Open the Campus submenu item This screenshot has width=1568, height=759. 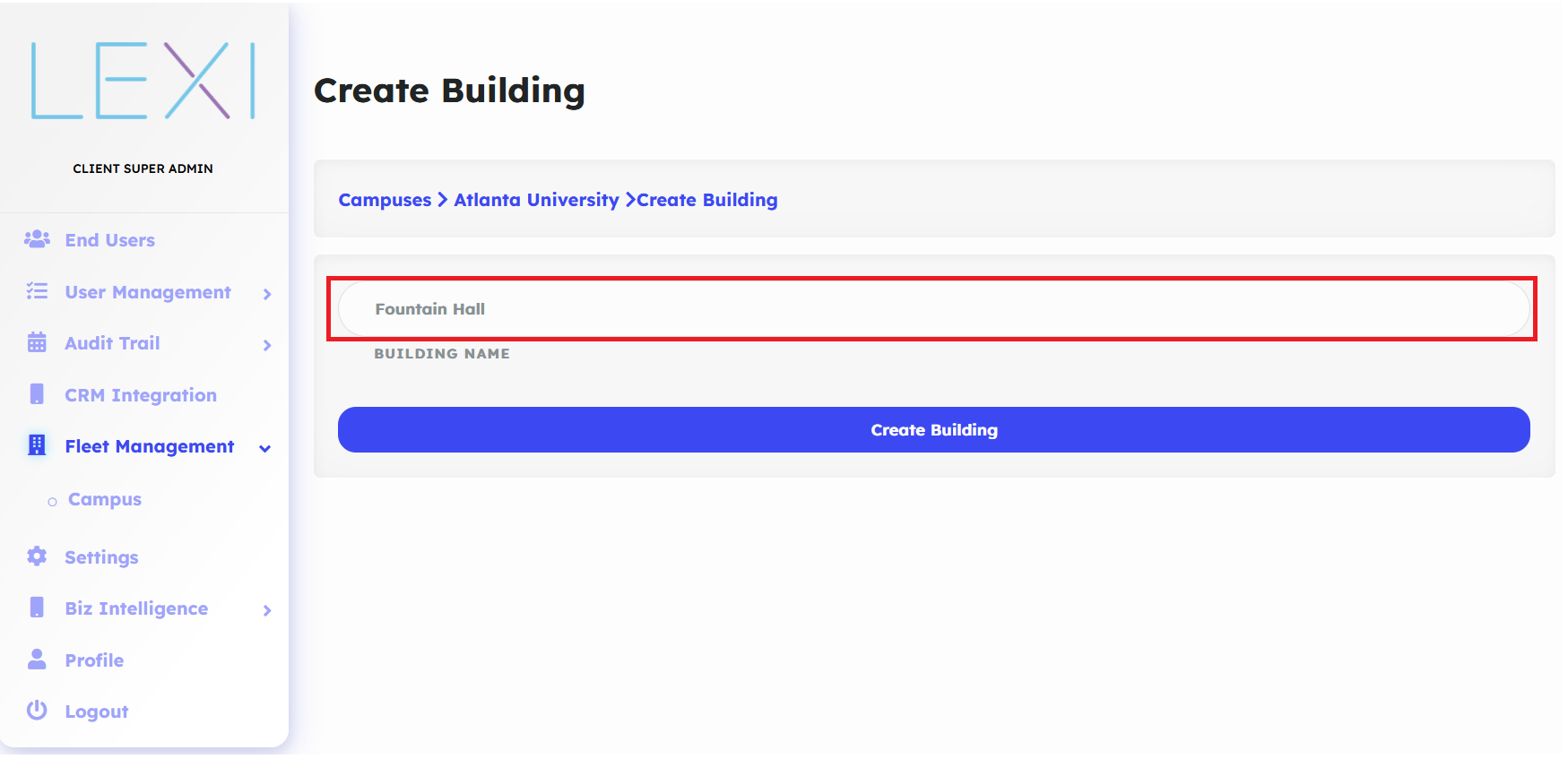point(105,499)
